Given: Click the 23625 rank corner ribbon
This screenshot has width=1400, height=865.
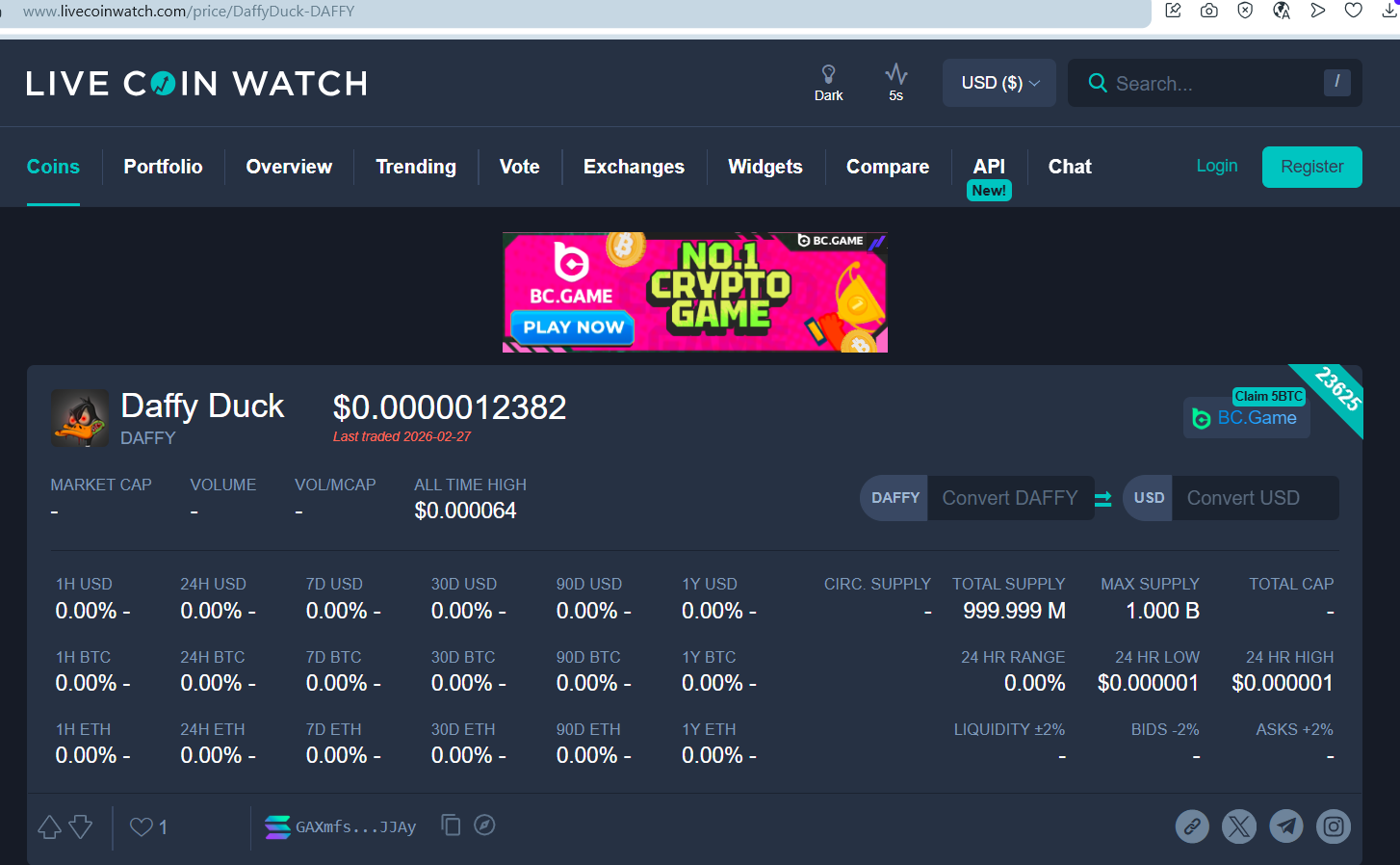Looking at the screenshot, I should point(1336,390).
